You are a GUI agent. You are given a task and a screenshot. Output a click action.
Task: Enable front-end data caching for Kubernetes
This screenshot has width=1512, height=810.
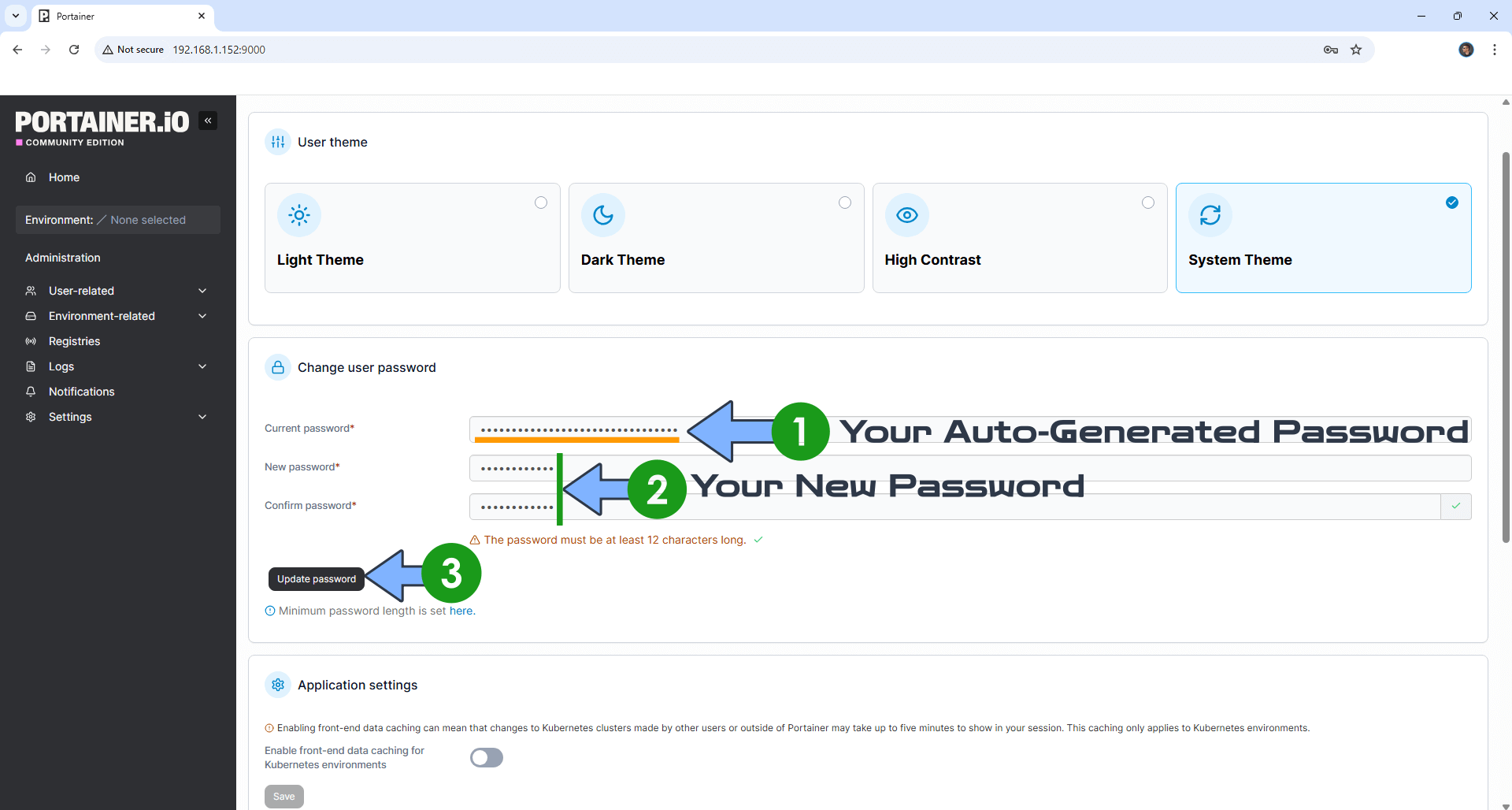486,757
